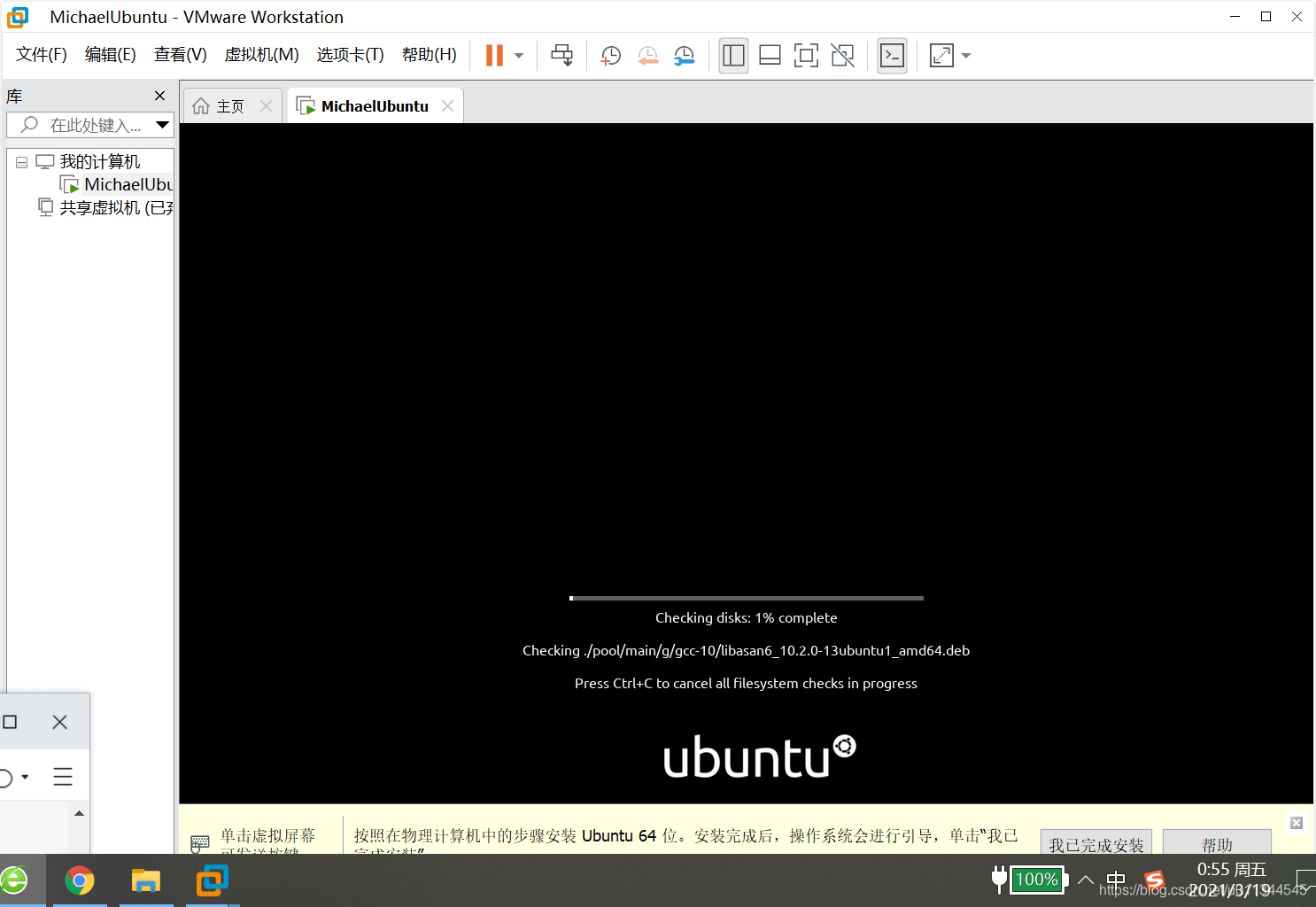Click the 我已完成安装 button

pos(1096,843)
